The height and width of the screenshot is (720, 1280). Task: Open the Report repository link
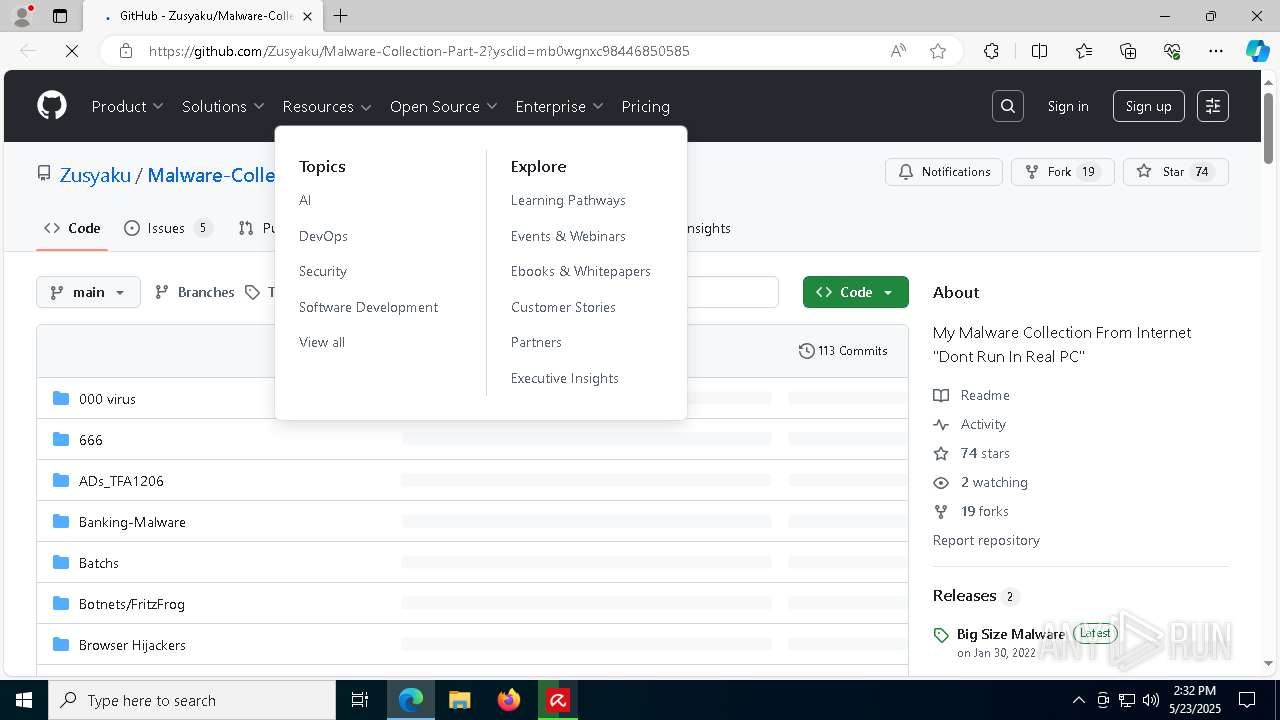(986, 540)
